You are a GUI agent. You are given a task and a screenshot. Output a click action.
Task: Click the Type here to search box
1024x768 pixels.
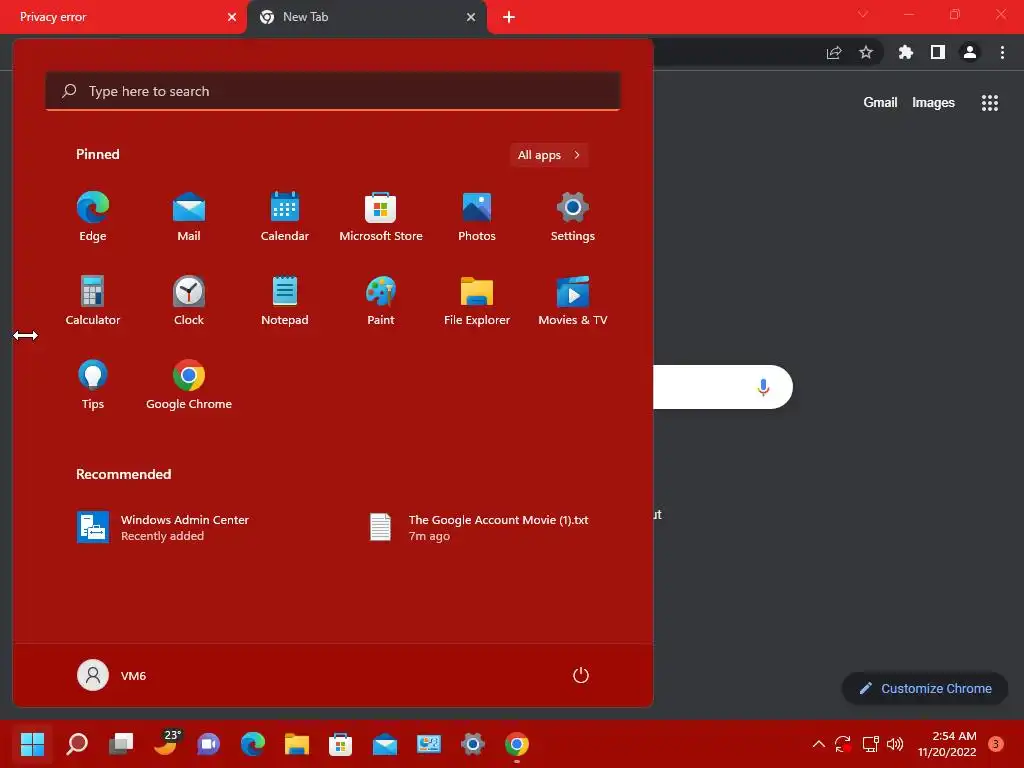click(x=333, y=91)
